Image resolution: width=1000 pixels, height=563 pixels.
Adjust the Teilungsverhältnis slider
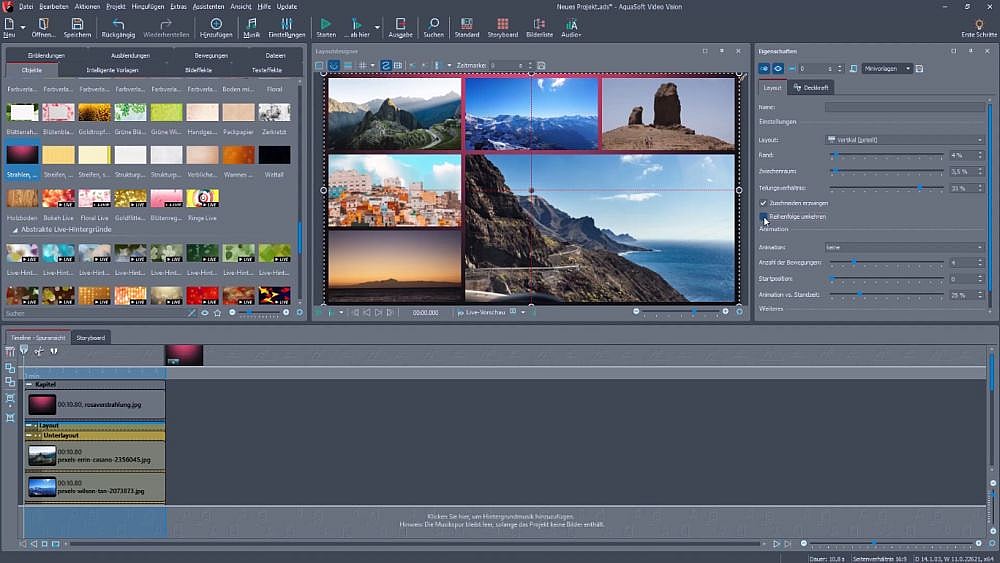click(918, 188)
